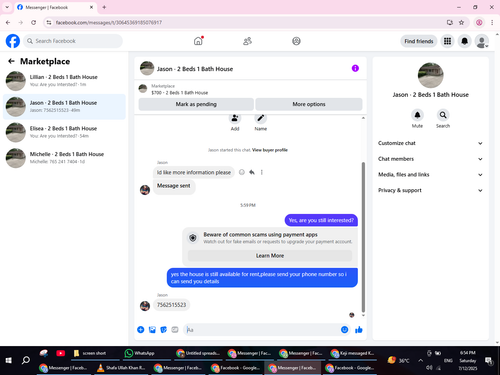Open YouTube icon on the taskbar
The height and width of the screenshot is (375, 500).
60,353
